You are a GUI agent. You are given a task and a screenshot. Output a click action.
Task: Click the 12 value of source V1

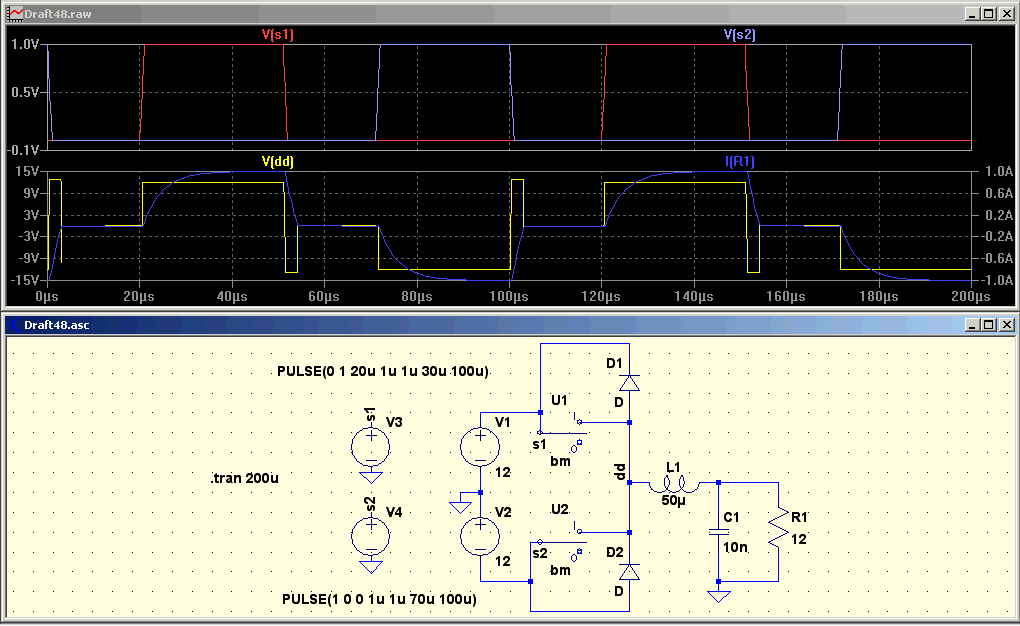point(503,472)
